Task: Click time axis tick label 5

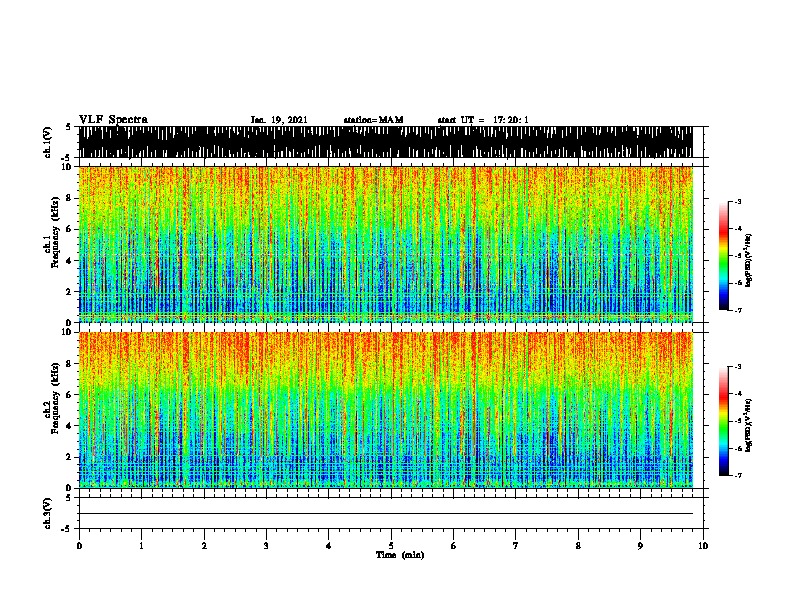Action: coord(391,546)
